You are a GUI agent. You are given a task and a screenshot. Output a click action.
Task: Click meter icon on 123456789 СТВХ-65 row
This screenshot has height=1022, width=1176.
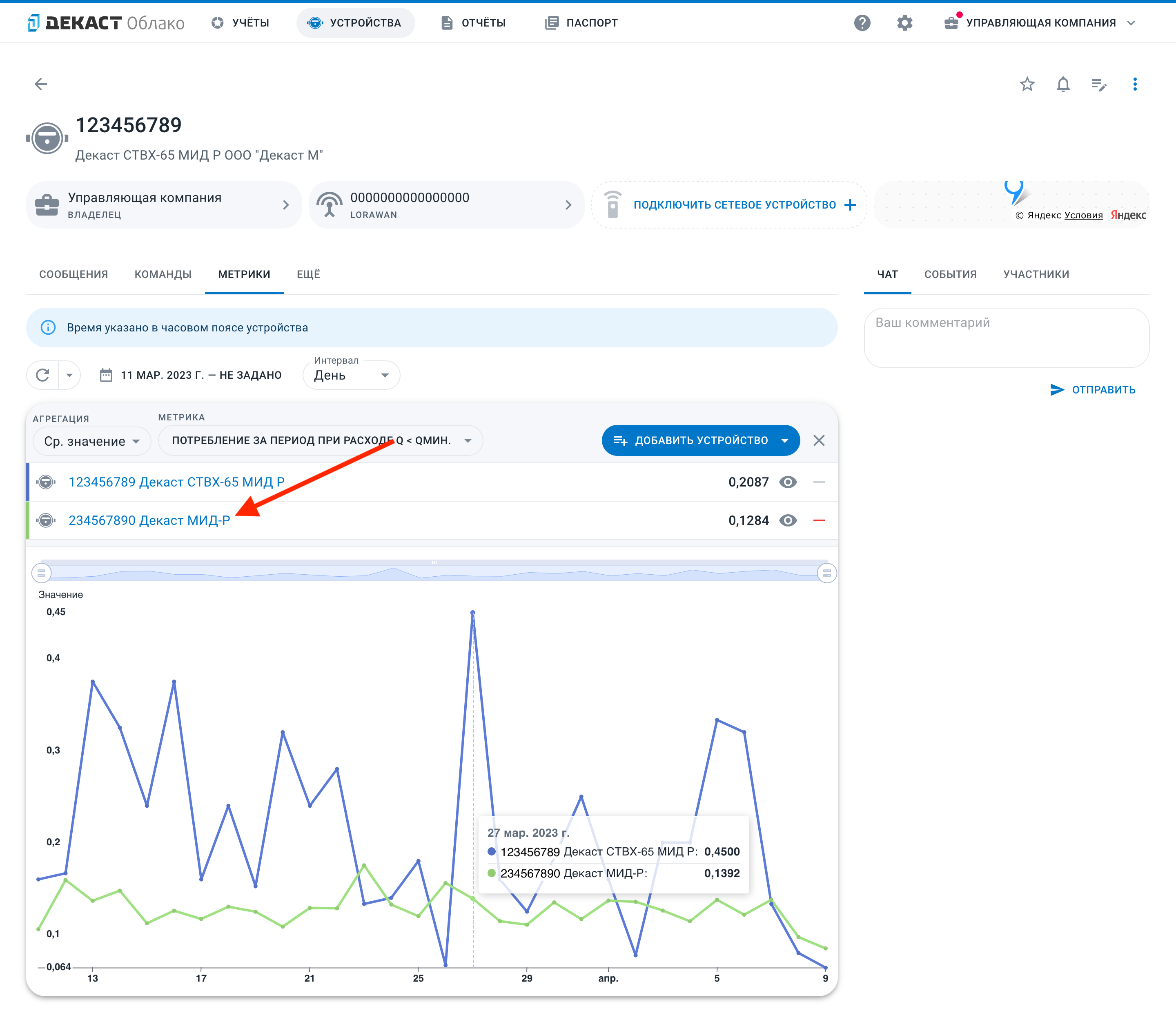coord(46,482)
